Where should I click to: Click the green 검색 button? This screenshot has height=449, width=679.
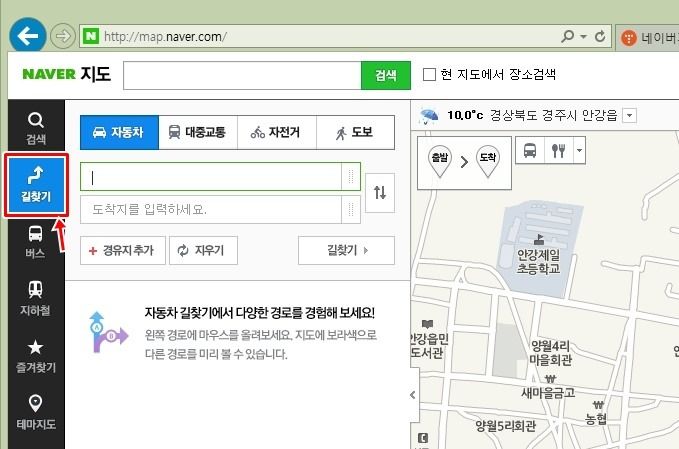coord(386,75)
